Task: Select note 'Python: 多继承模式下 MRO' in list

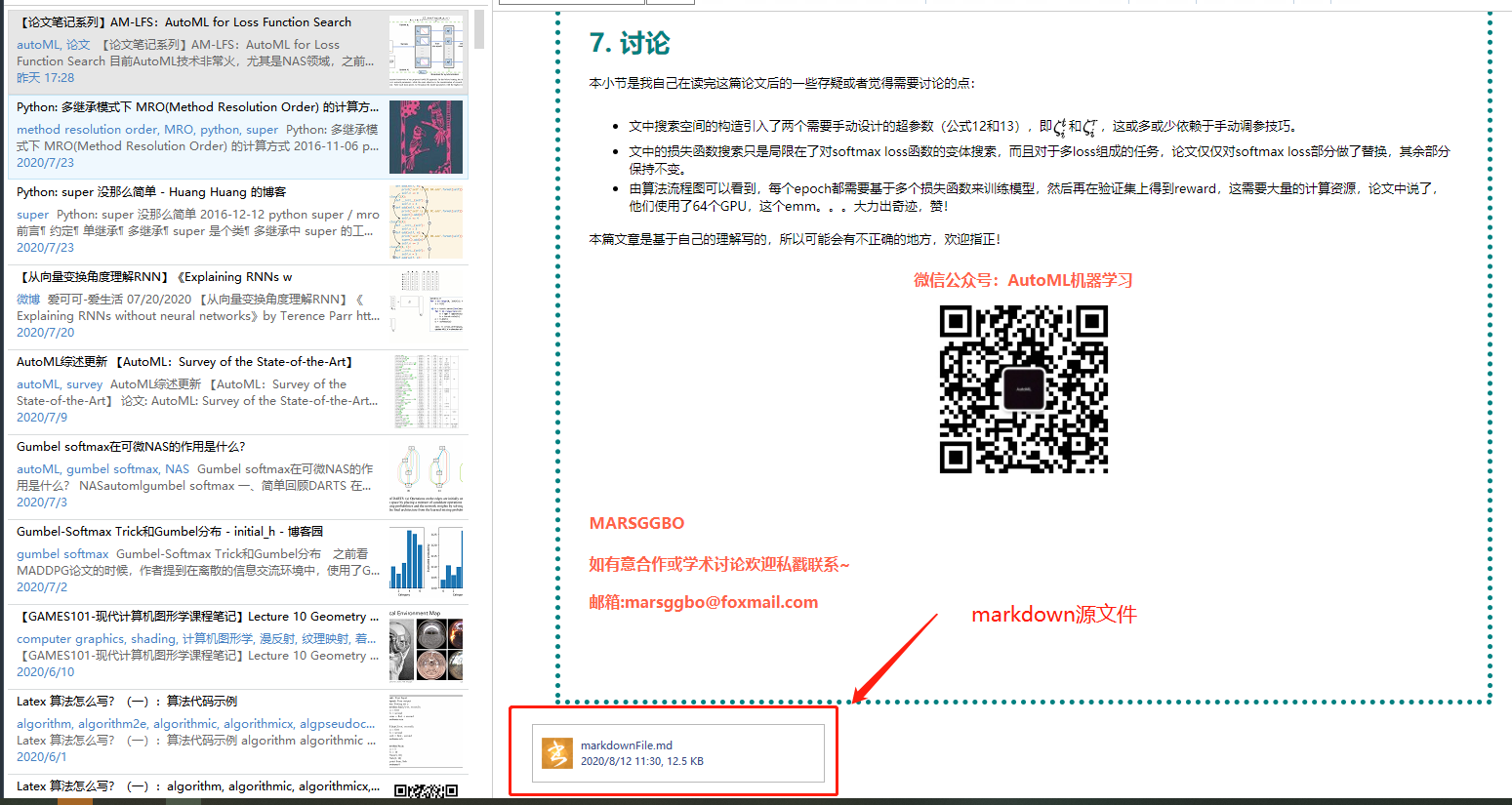Action: [238, 137]
